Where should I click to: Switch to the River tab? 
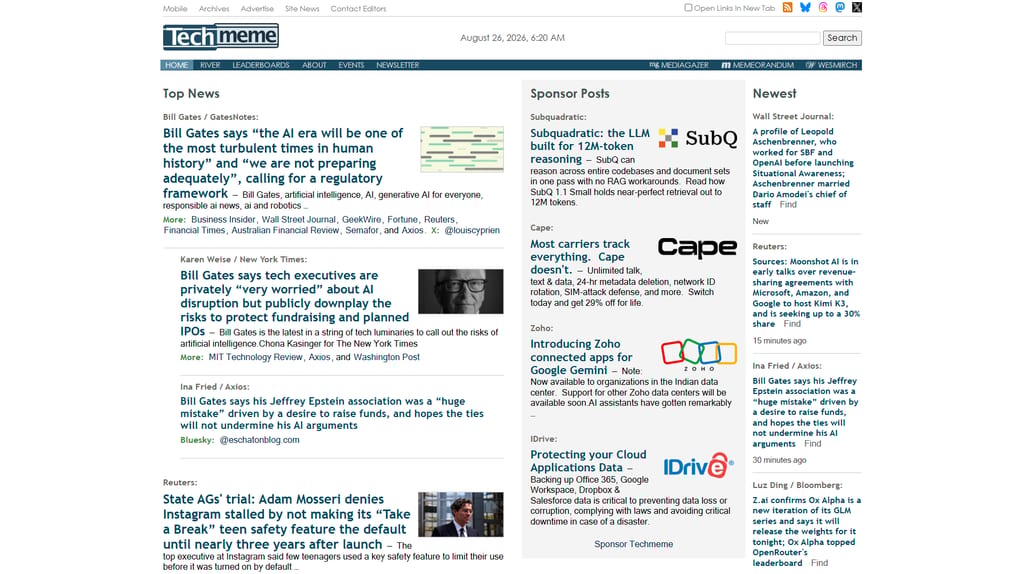[210, 65]
